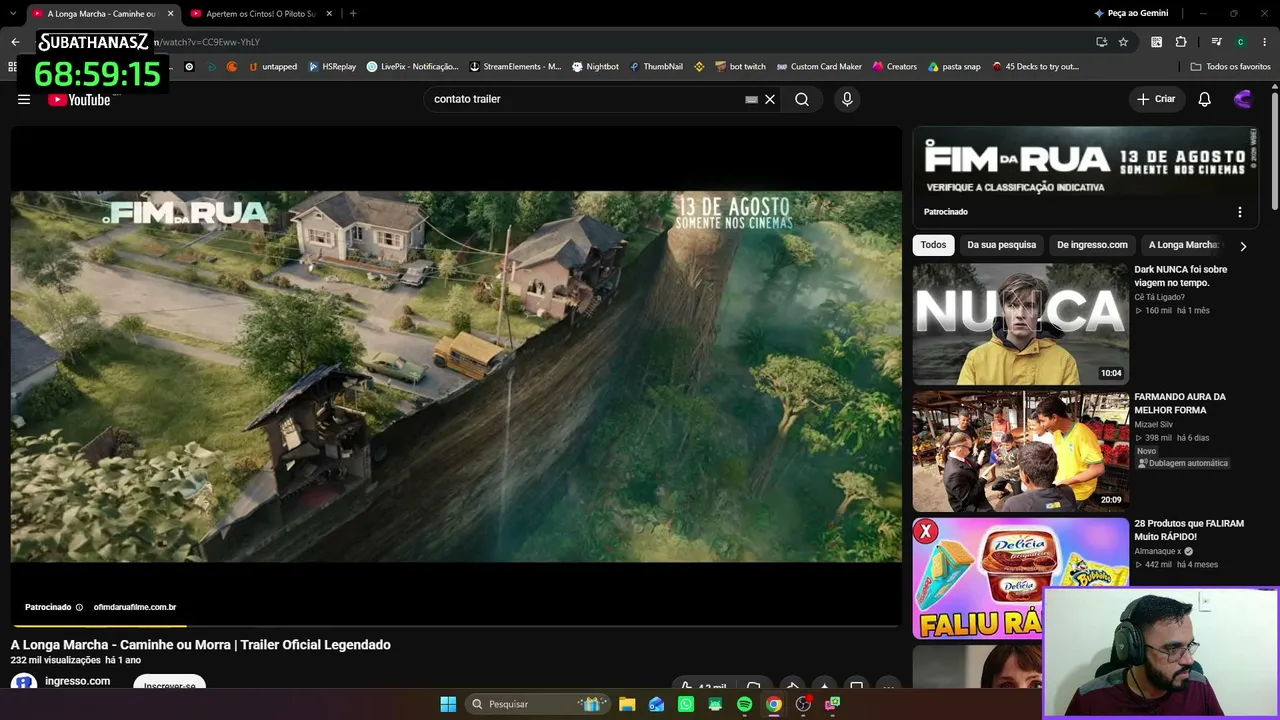The image size is (1280, 720).
Task: Open the 'untapped' bookmark
Action: pyautogui.click(x=272, y=67)
